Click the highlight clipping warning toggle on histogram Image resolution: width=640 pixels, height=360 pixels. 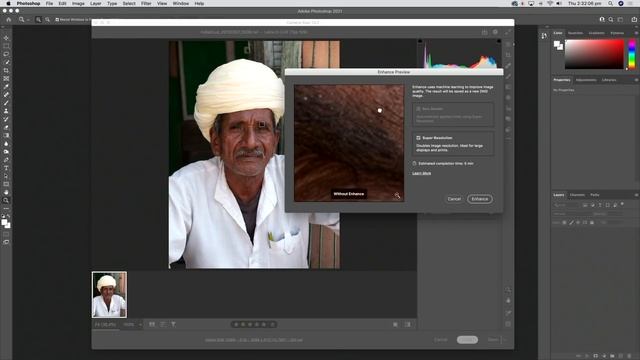coord(499,41)
